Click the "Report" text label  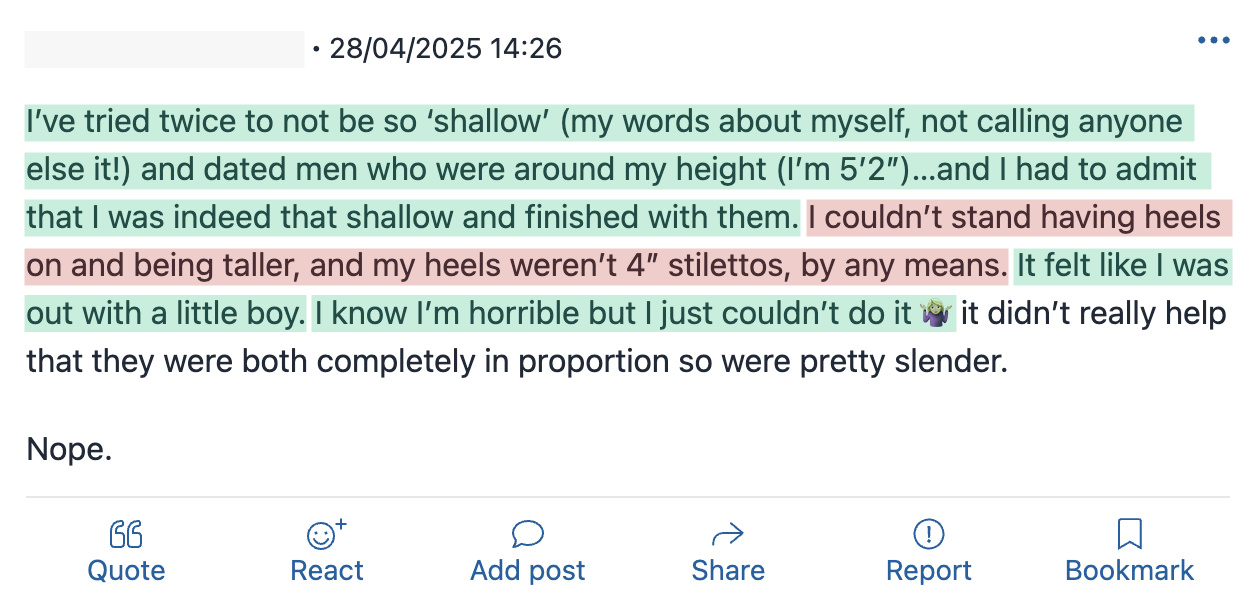tap(929, 571)
